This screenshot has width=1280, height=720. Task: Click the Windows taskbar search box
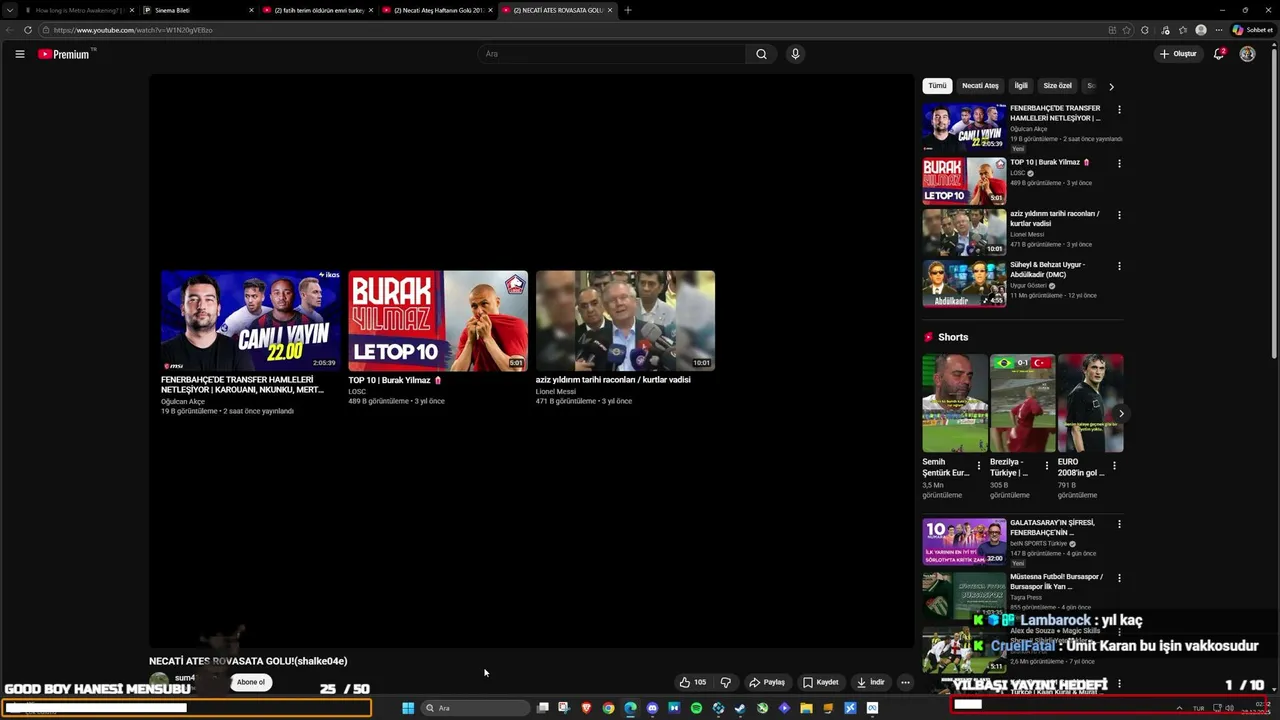pos(476,708)
